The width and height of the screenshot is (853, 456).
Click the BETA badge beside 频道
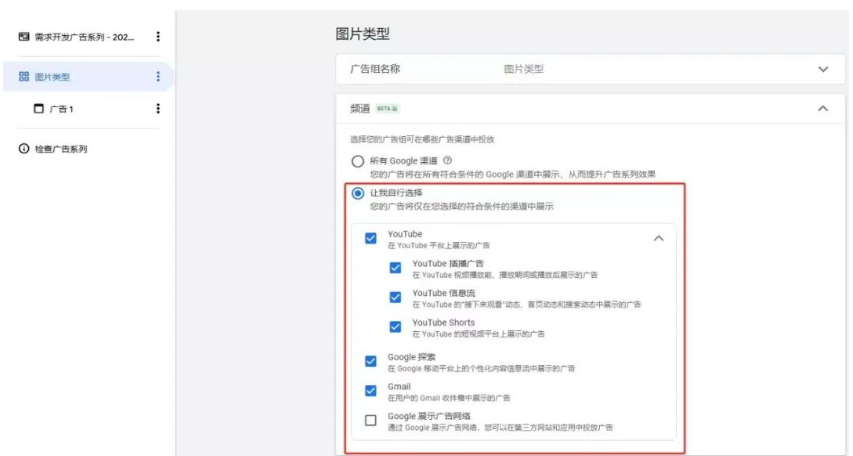pos(387,109)
